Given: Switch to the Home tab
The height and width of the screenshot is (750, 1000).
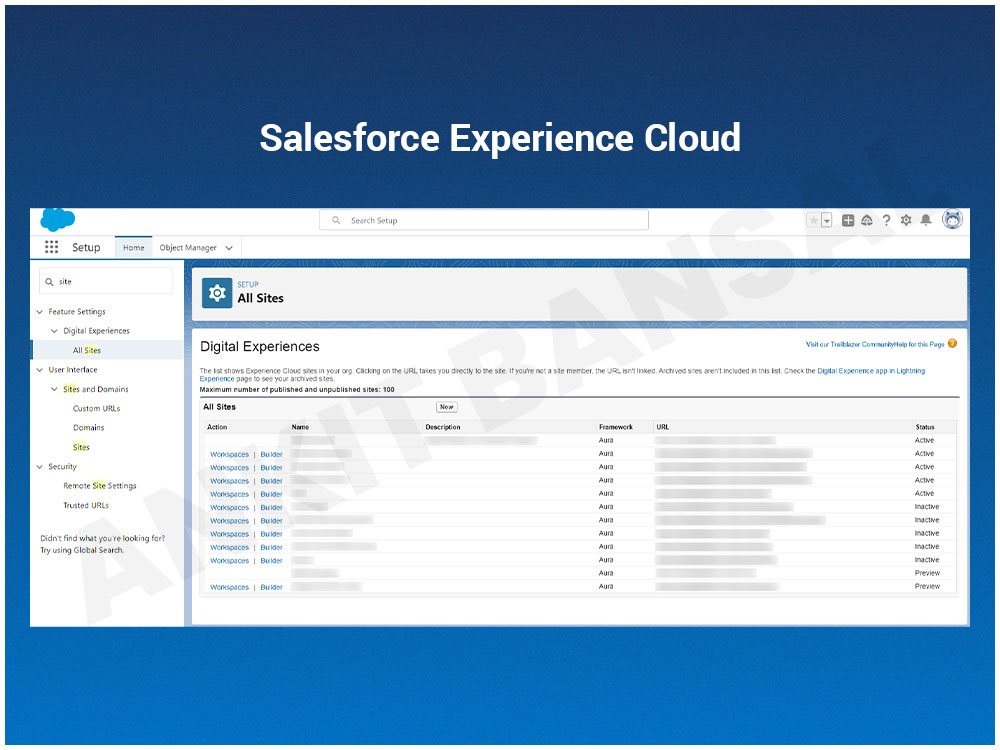Looking at the screenshot, I should pos(133,247).
